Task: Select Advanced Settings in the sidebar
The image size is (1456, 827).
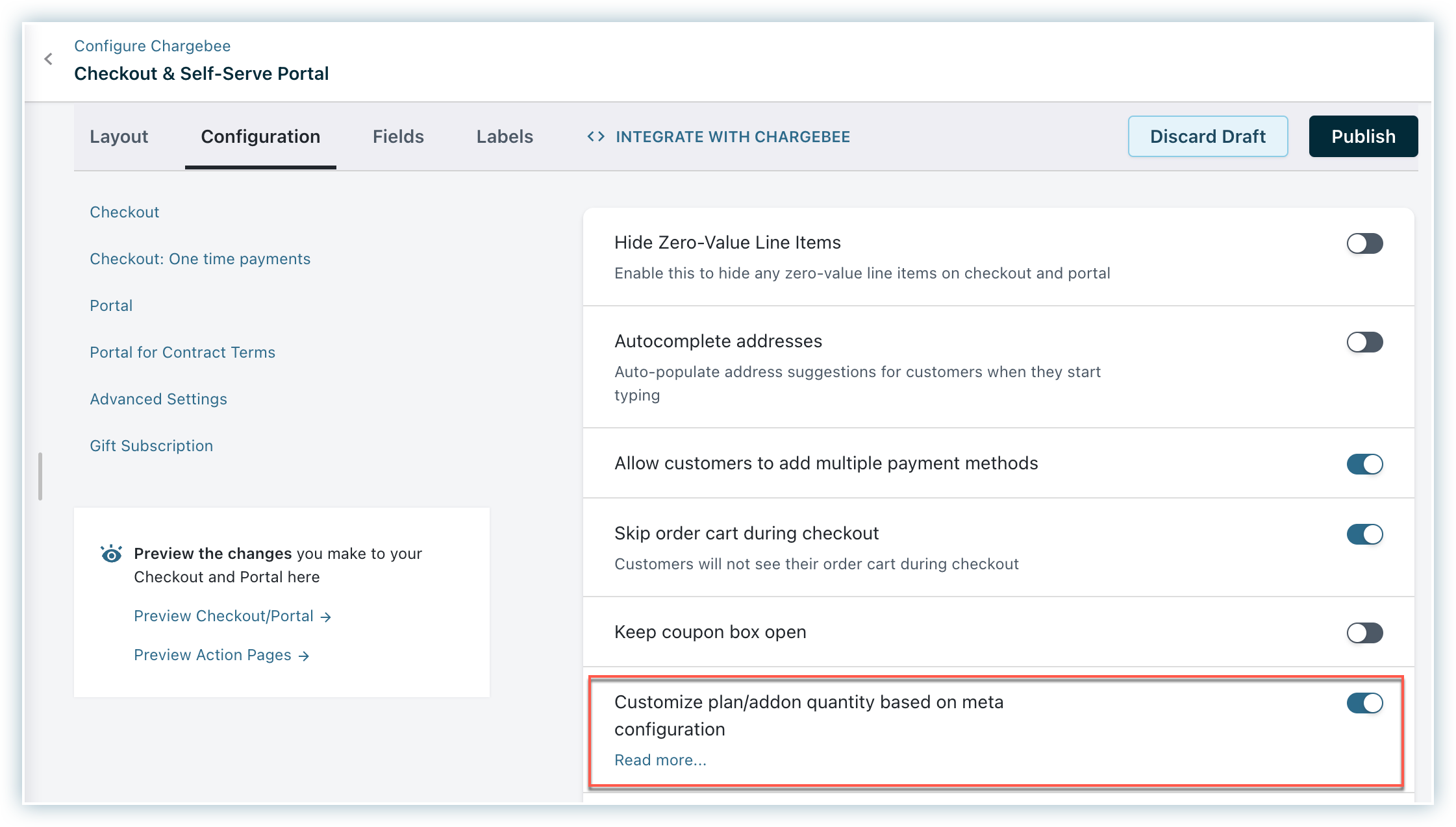Action: 158,399
